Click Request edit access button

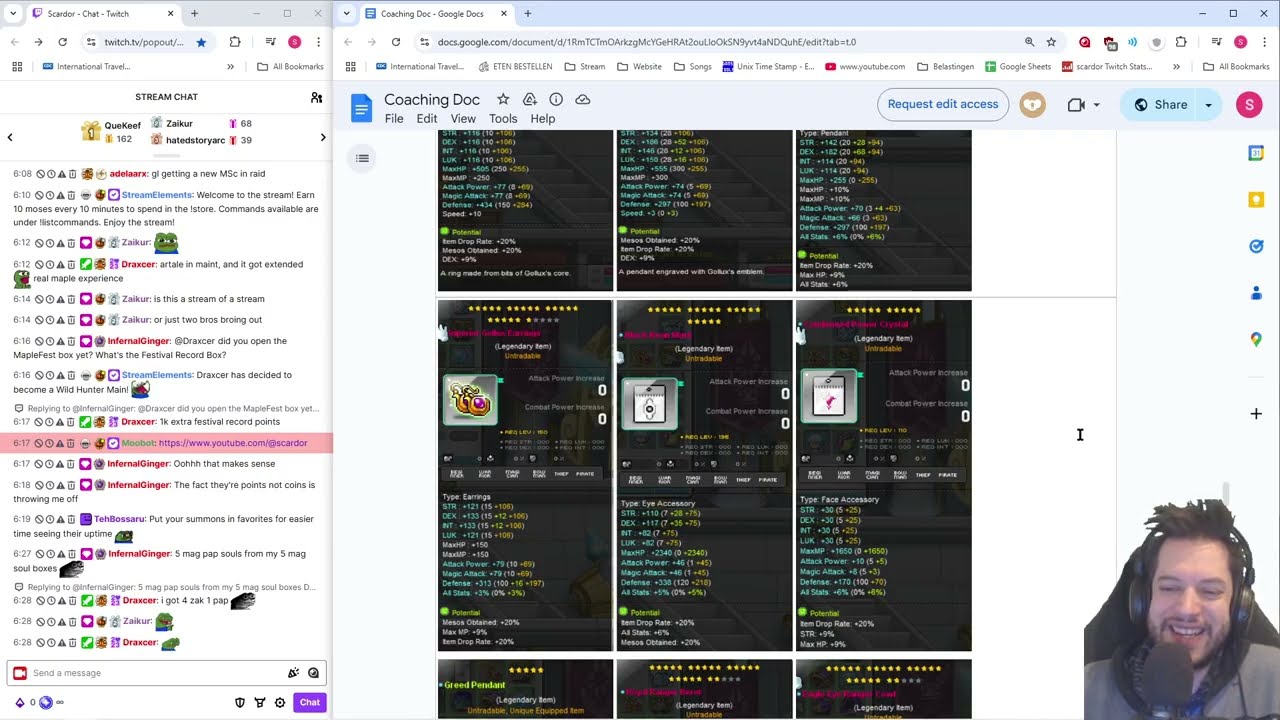pyautogui.click(x=942, y=104)
